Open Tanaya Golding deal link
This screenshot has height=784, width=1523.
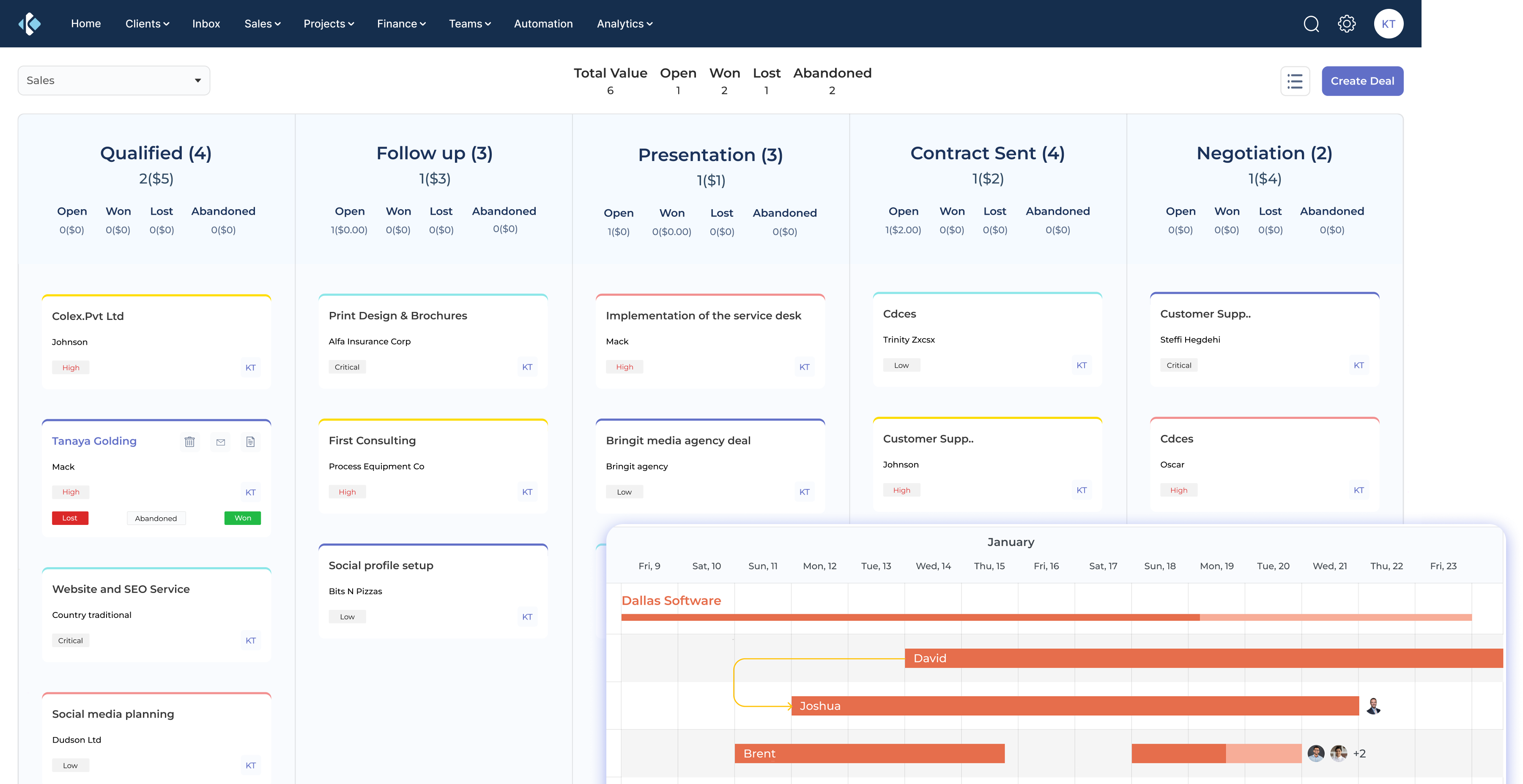pos(94,441)
